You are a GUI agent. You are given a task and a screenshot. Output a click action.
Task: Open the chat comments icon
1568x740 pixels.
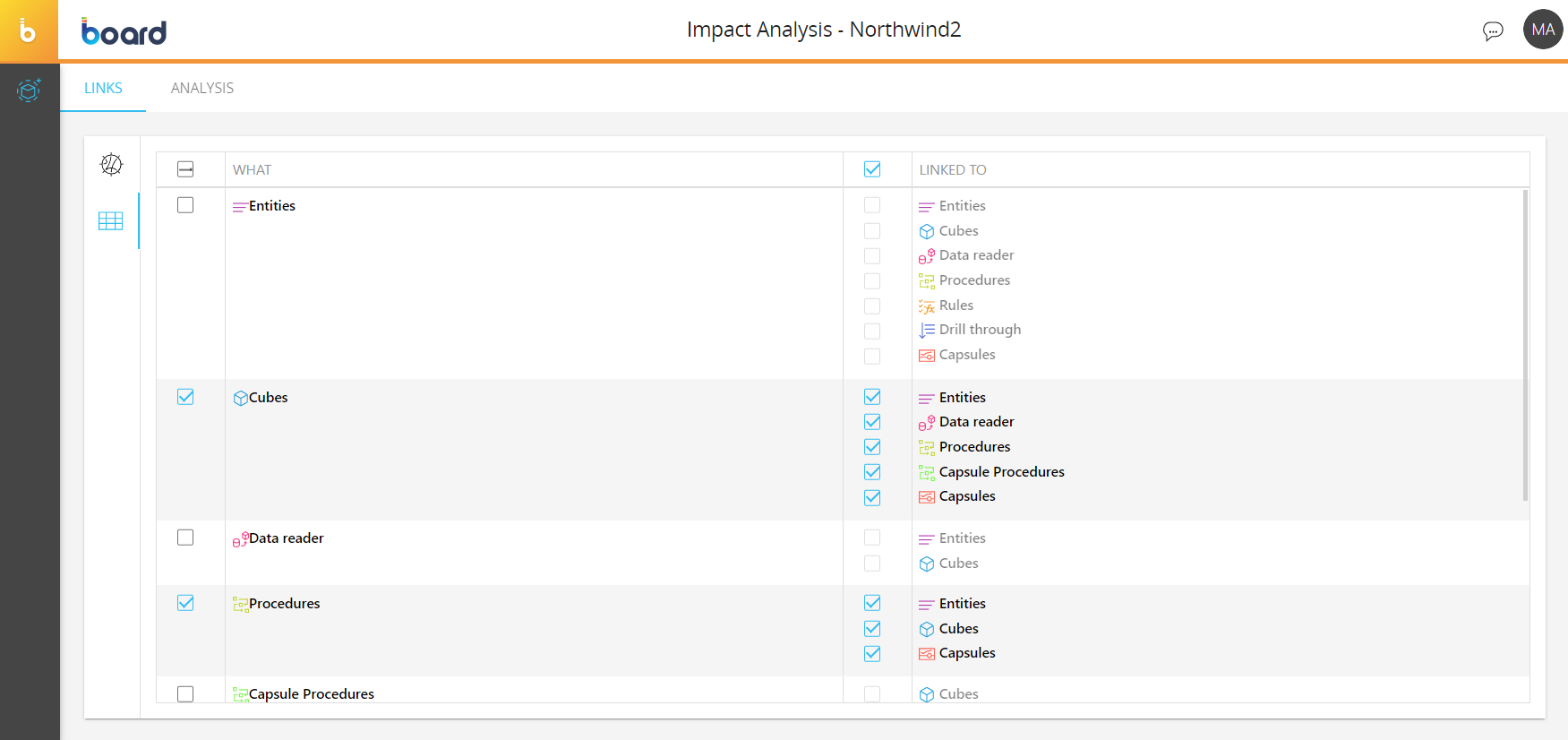[x=1492, y=31]
